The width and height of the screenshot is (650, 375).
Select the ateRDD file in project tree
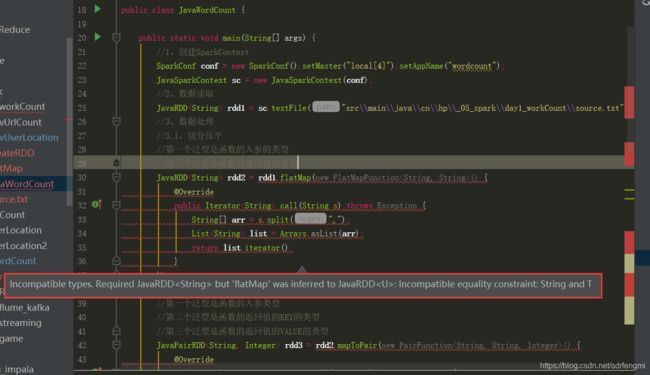click(x=17, y=153)
